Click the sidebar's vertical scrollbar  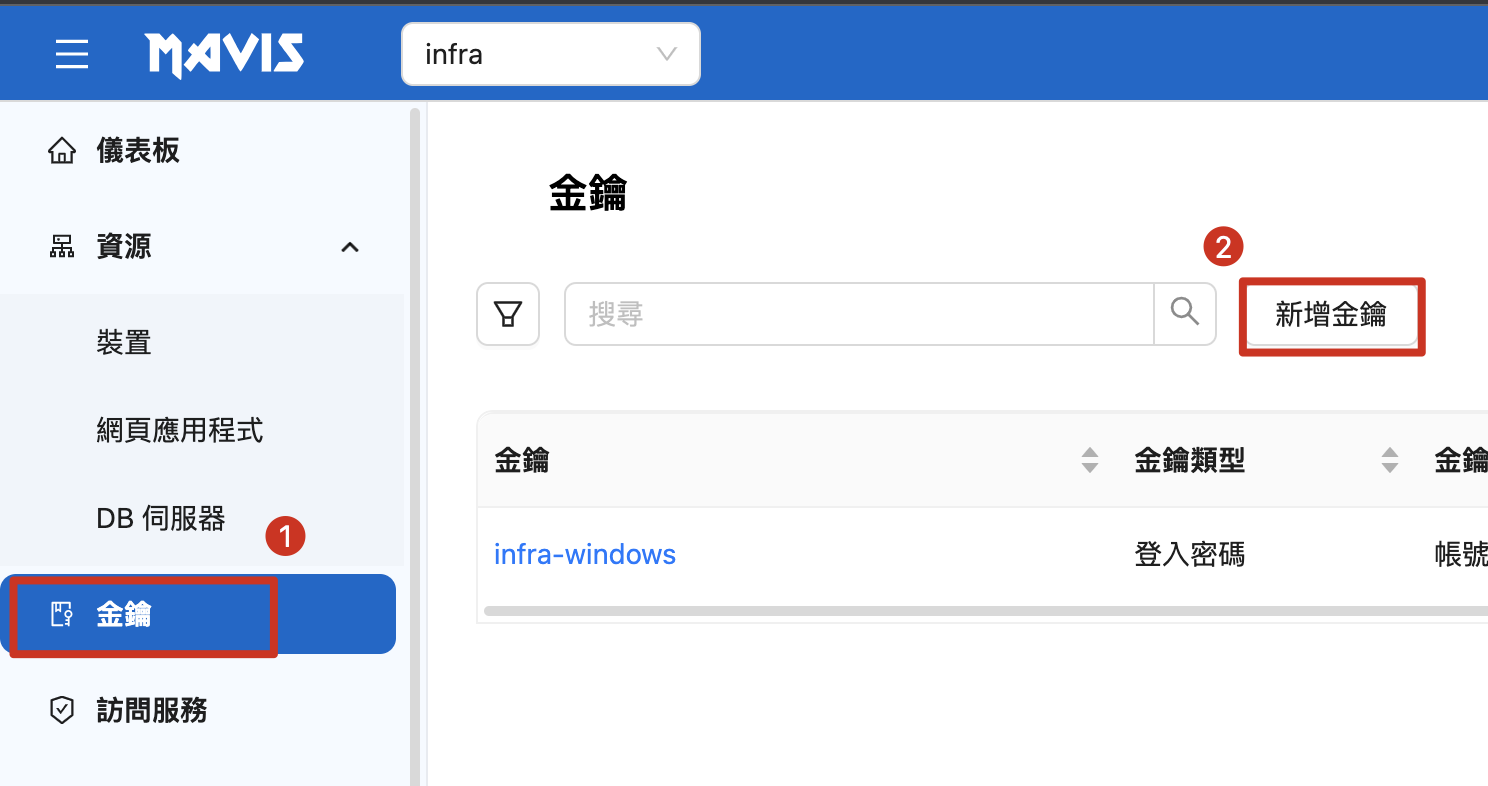click(x=415, y=400)
